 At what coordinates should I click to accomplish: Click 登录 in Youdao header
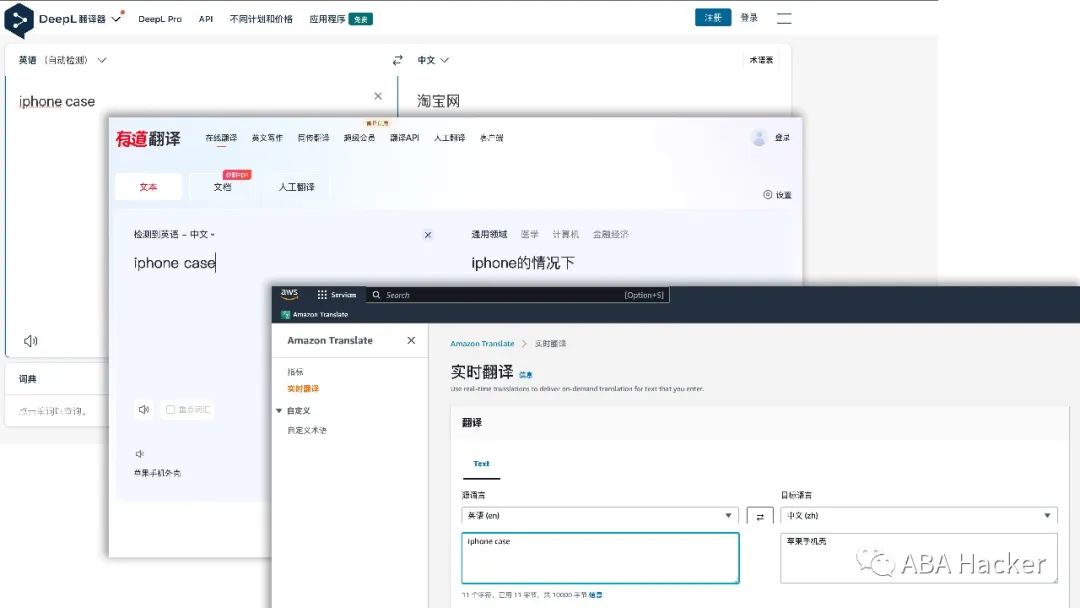coord(782,138)
